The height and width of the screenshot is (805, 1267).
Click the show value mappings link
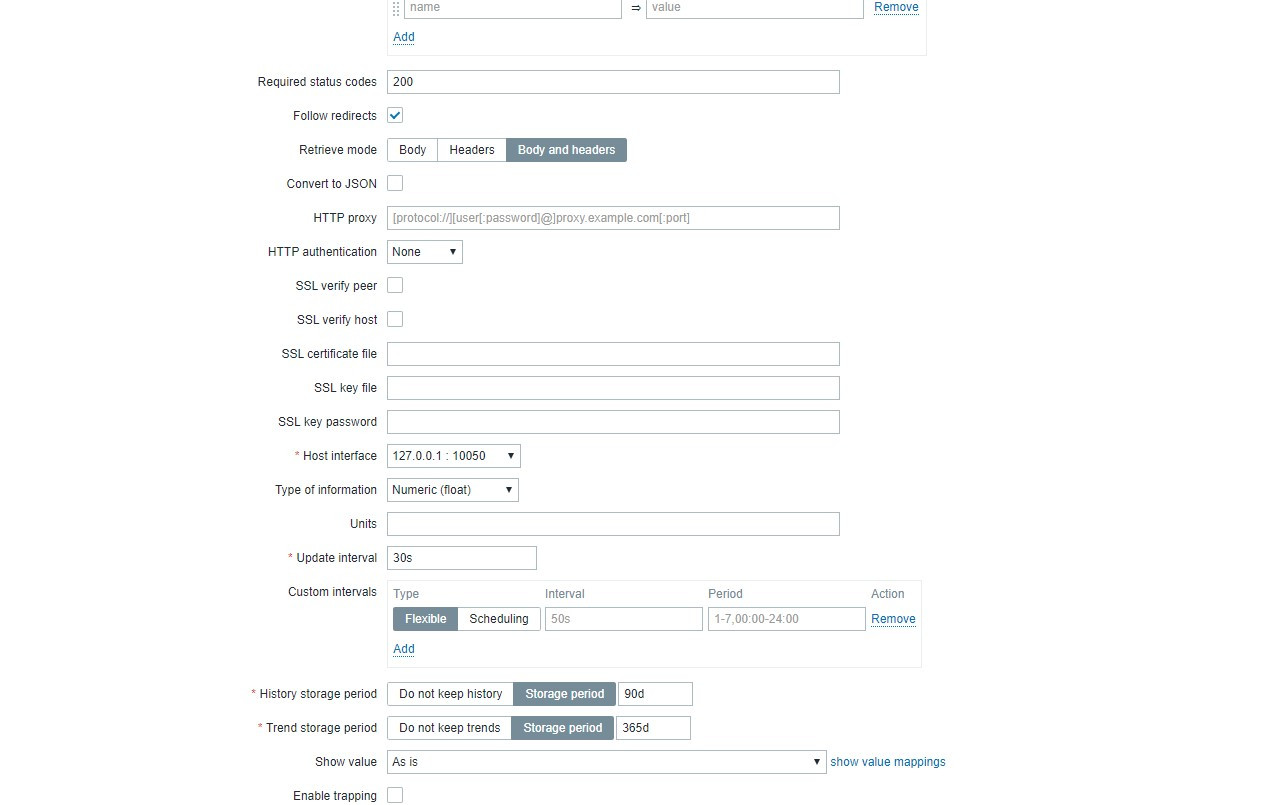pyautogui.click(x=888, y=762)
